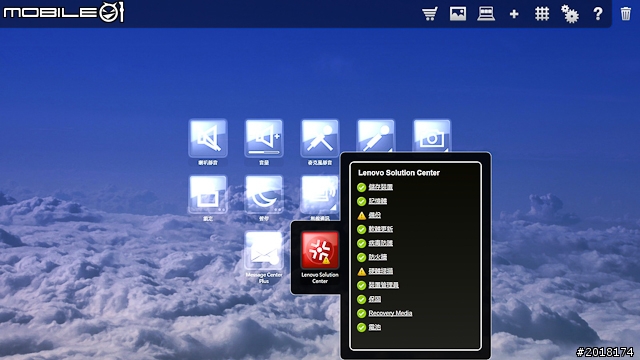Click green check icon beside Recovery Media
This screenshot has height=360, width=640.
(361, 313)
